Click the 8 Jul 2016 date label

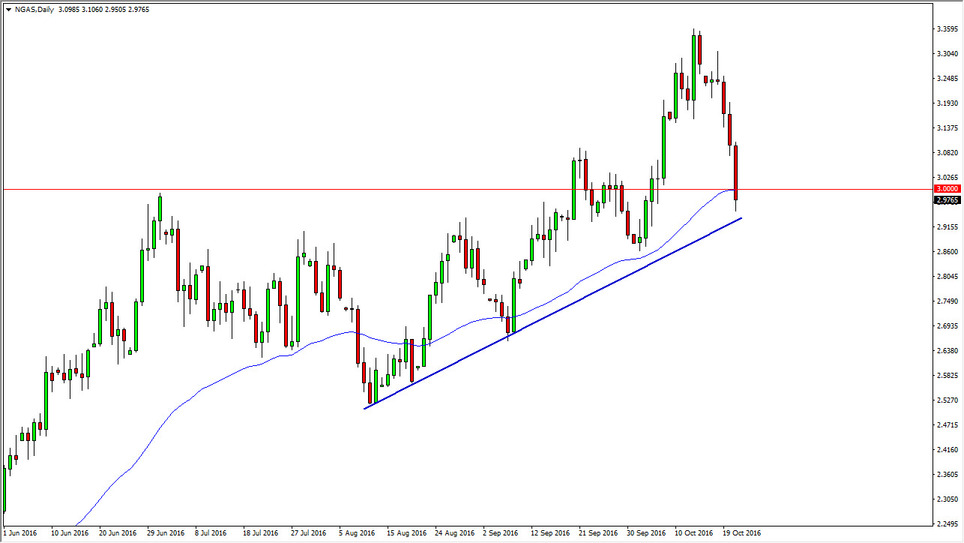[211, 533]
